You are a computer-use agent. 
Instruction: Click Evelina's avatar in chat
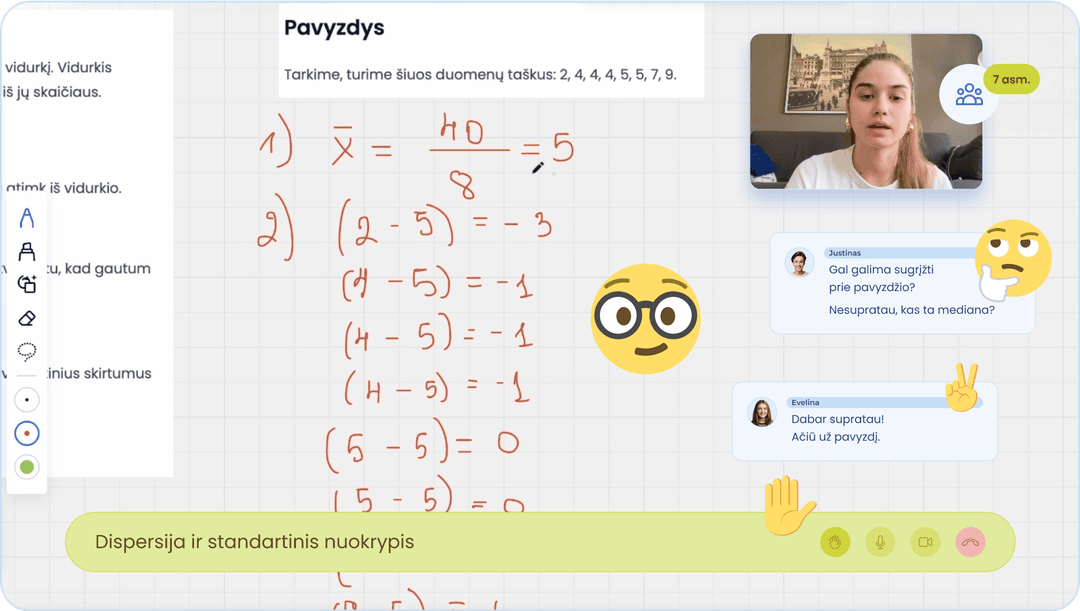(x=761, y=413)
